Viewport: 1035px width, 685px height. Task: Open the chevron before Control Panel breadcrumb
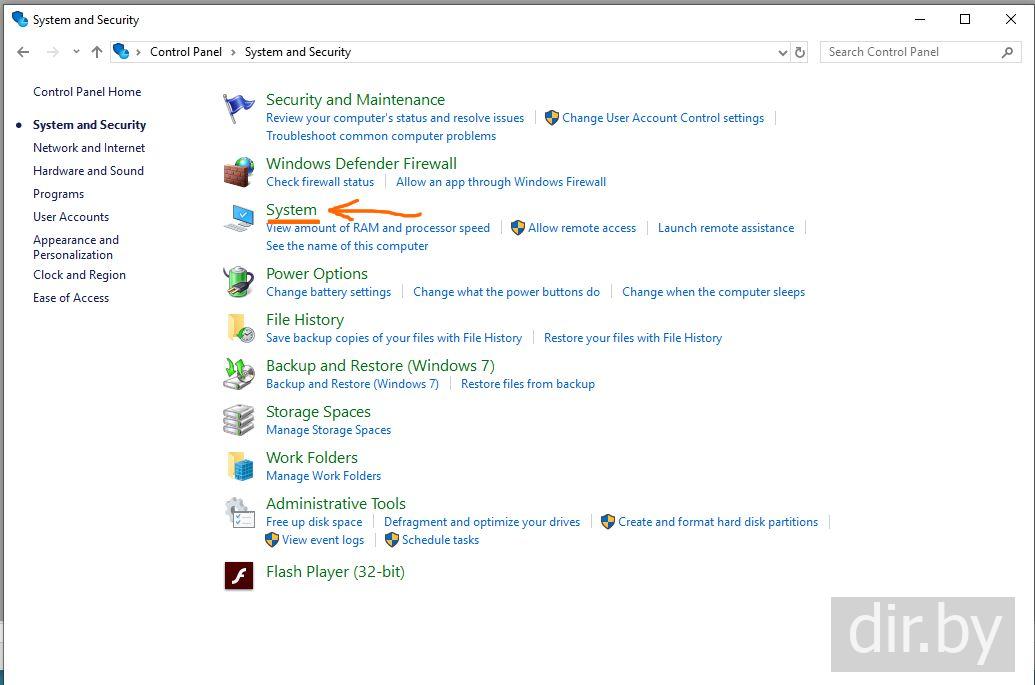pos(138,52)
